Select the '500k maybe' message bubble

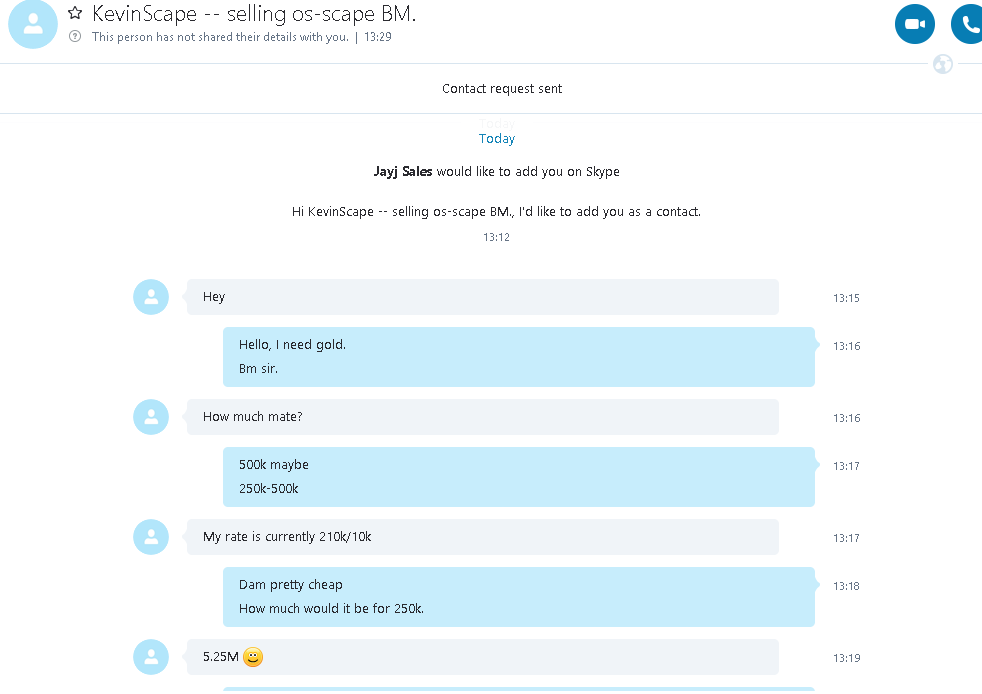pos(519,477)
